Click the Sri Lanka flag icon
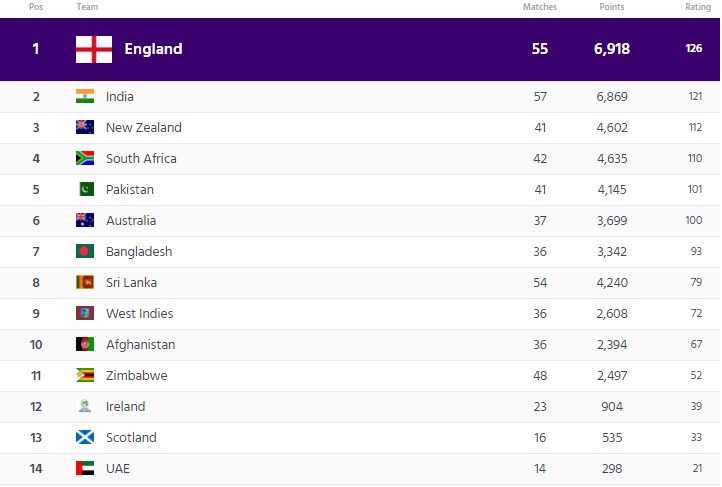 (x=85, y=283)
